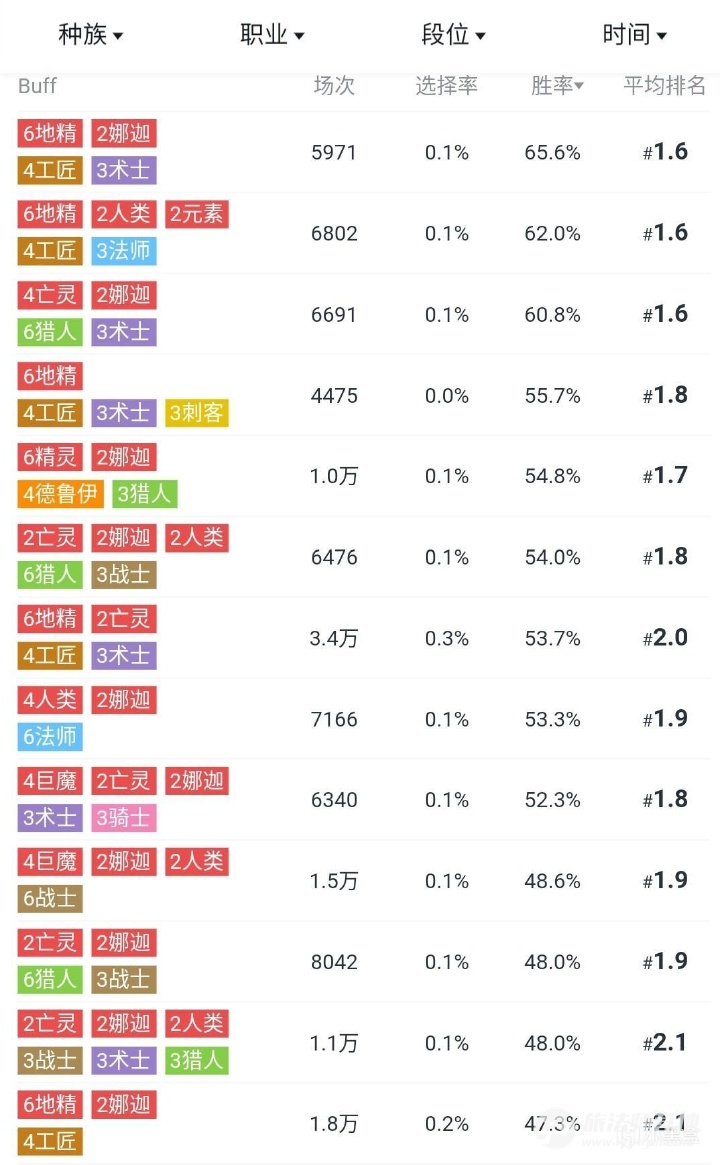Viewport: 720px width, 1165px height.
Task: Select the 6地精 trait badge in the first row
Action: 49,133
